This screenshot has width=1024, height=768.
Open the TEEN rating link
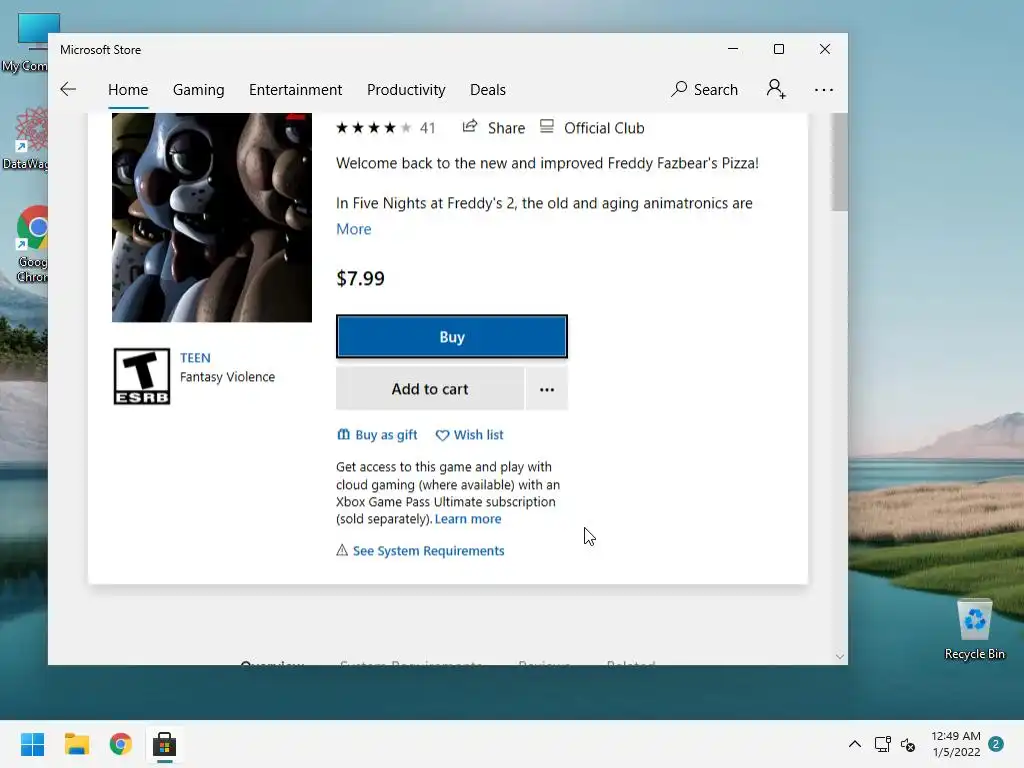point(195,358)
